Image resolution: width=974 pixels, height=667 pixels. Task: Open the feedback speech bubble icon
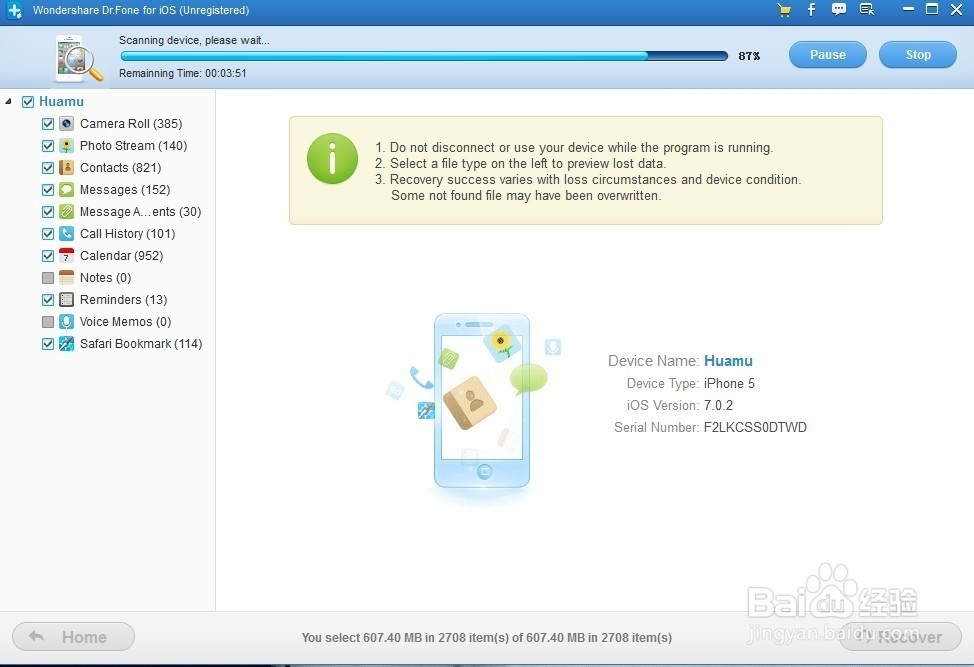[839, 10]
